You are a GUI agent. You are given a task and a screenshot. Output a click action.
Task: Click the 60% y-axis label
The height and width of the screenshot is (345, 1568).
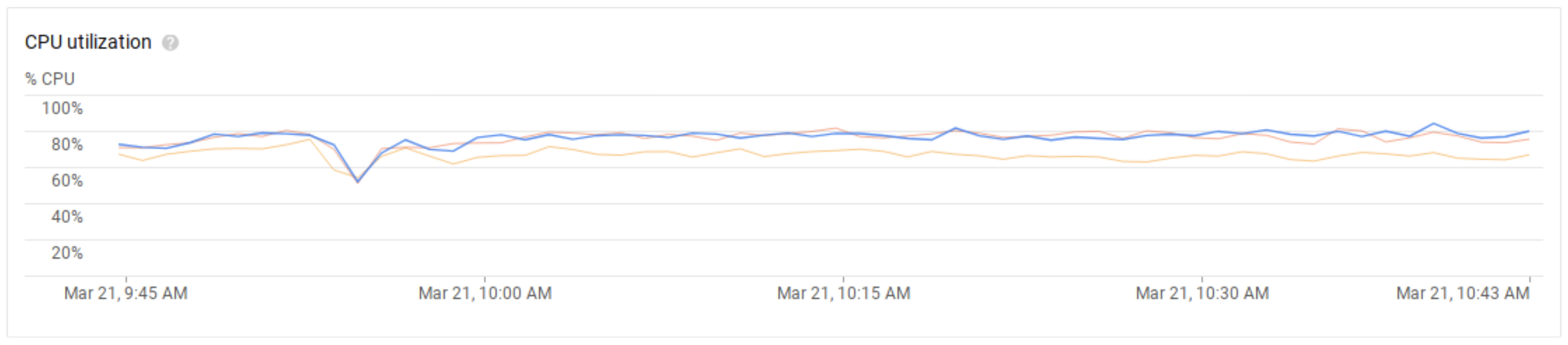pyautogui.click(x=66, y=181)
